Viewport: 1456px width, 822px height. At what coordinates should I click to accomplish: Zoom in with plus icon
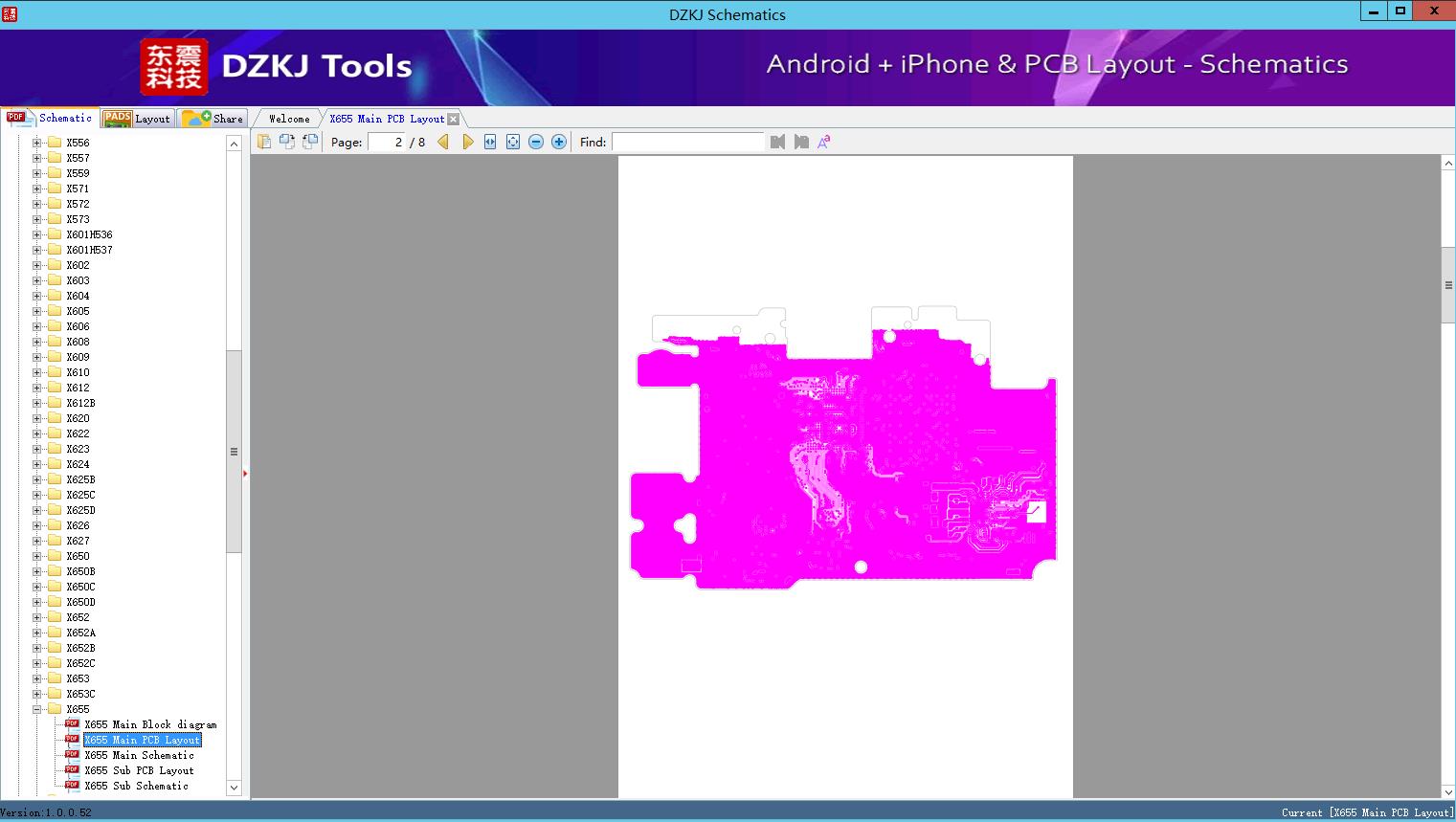tap(559, 142)
